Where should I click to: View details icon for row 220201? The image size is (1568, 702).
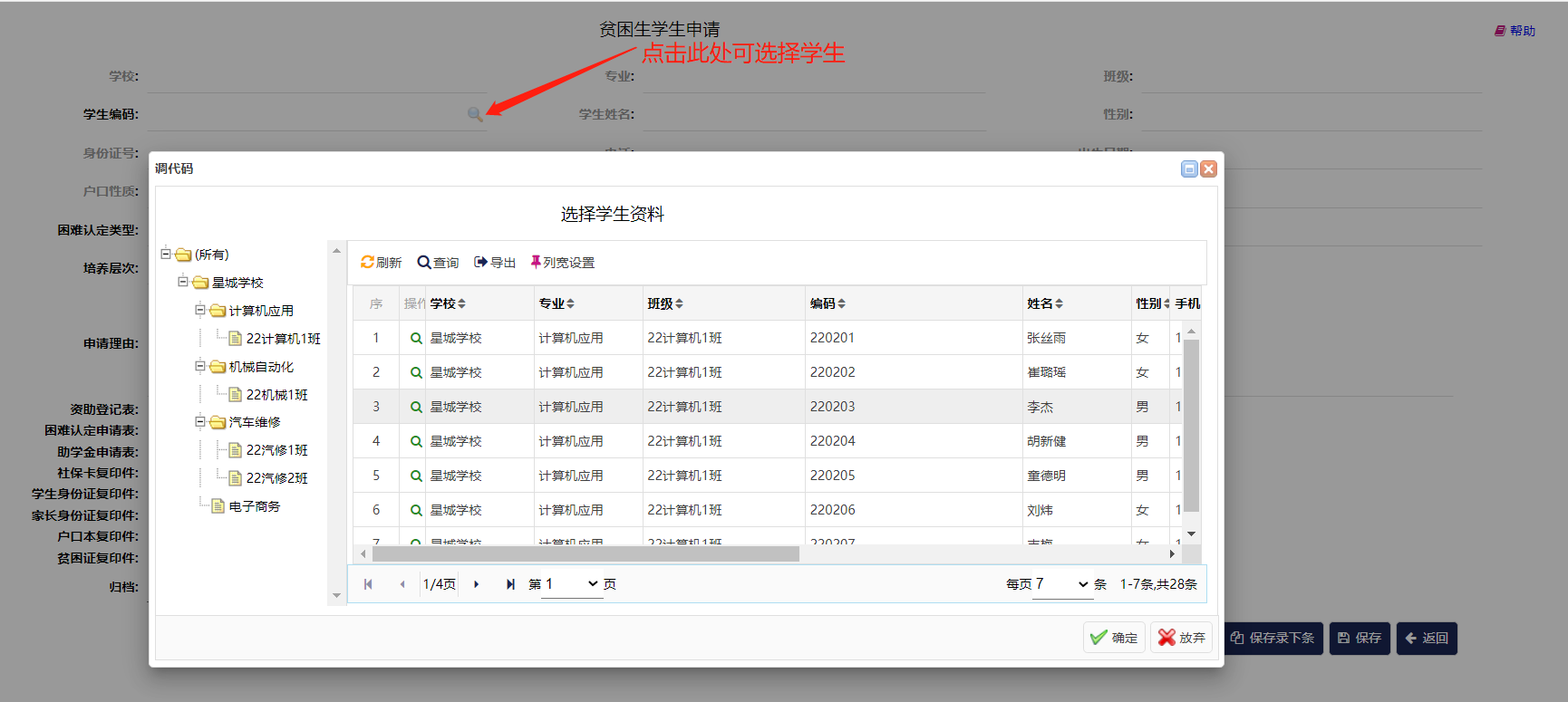[x=416, y=338]
